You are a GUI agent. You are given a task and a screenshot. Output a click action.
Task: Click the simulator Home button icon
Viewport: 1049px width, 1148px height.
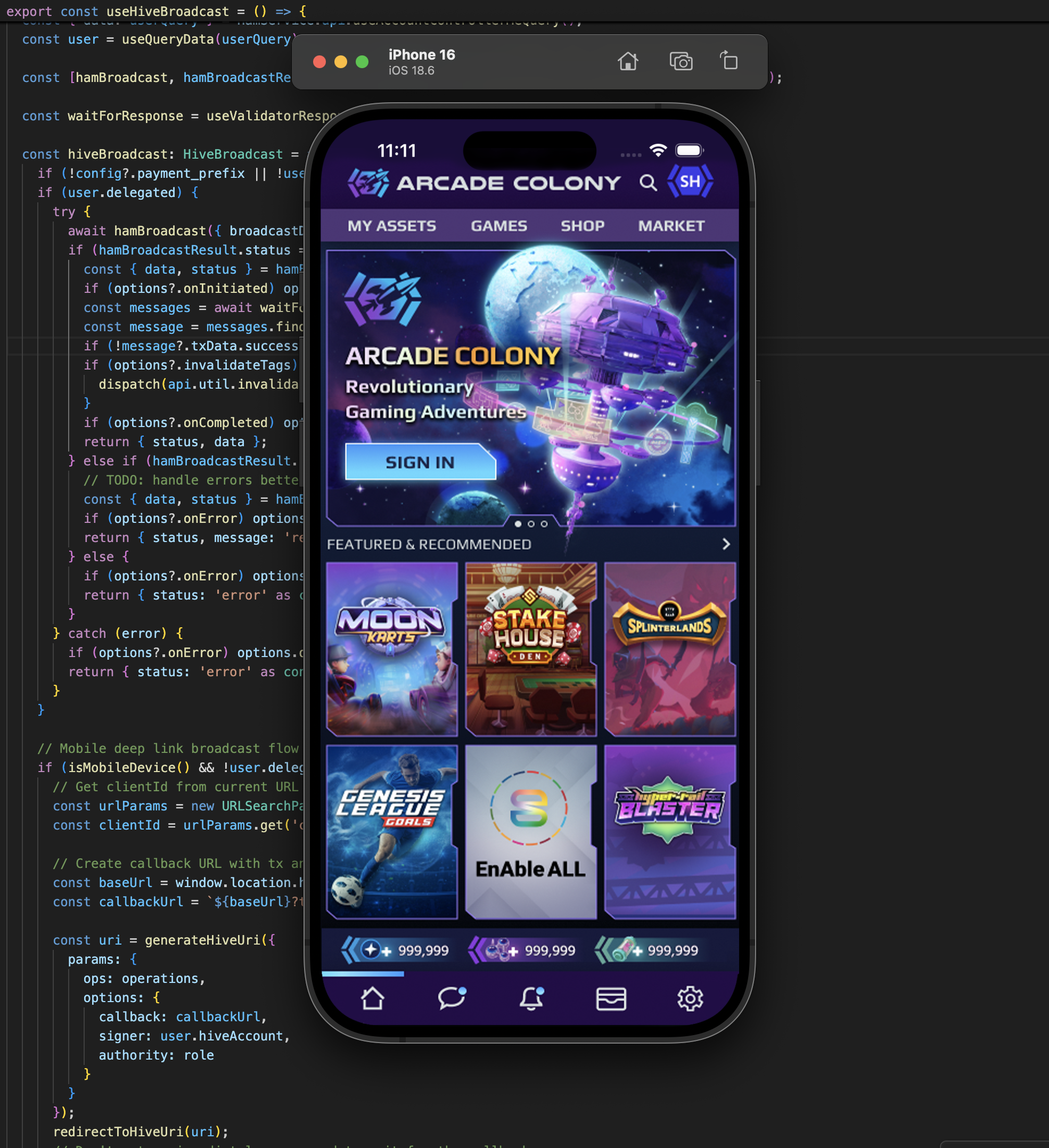tap(628, 61)
